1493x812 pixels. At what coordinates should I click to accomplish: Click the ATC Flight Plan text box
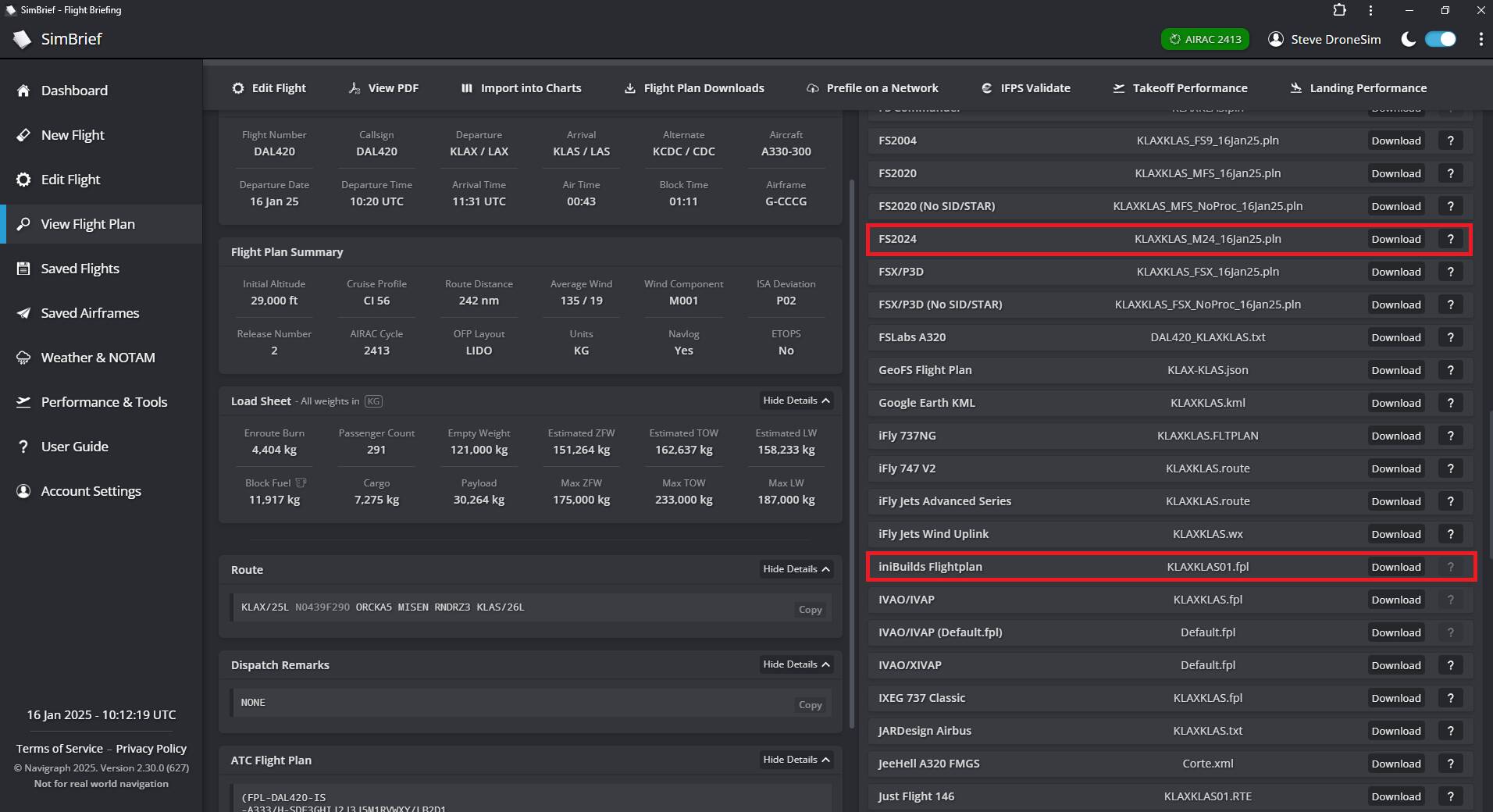click(531, 798)
